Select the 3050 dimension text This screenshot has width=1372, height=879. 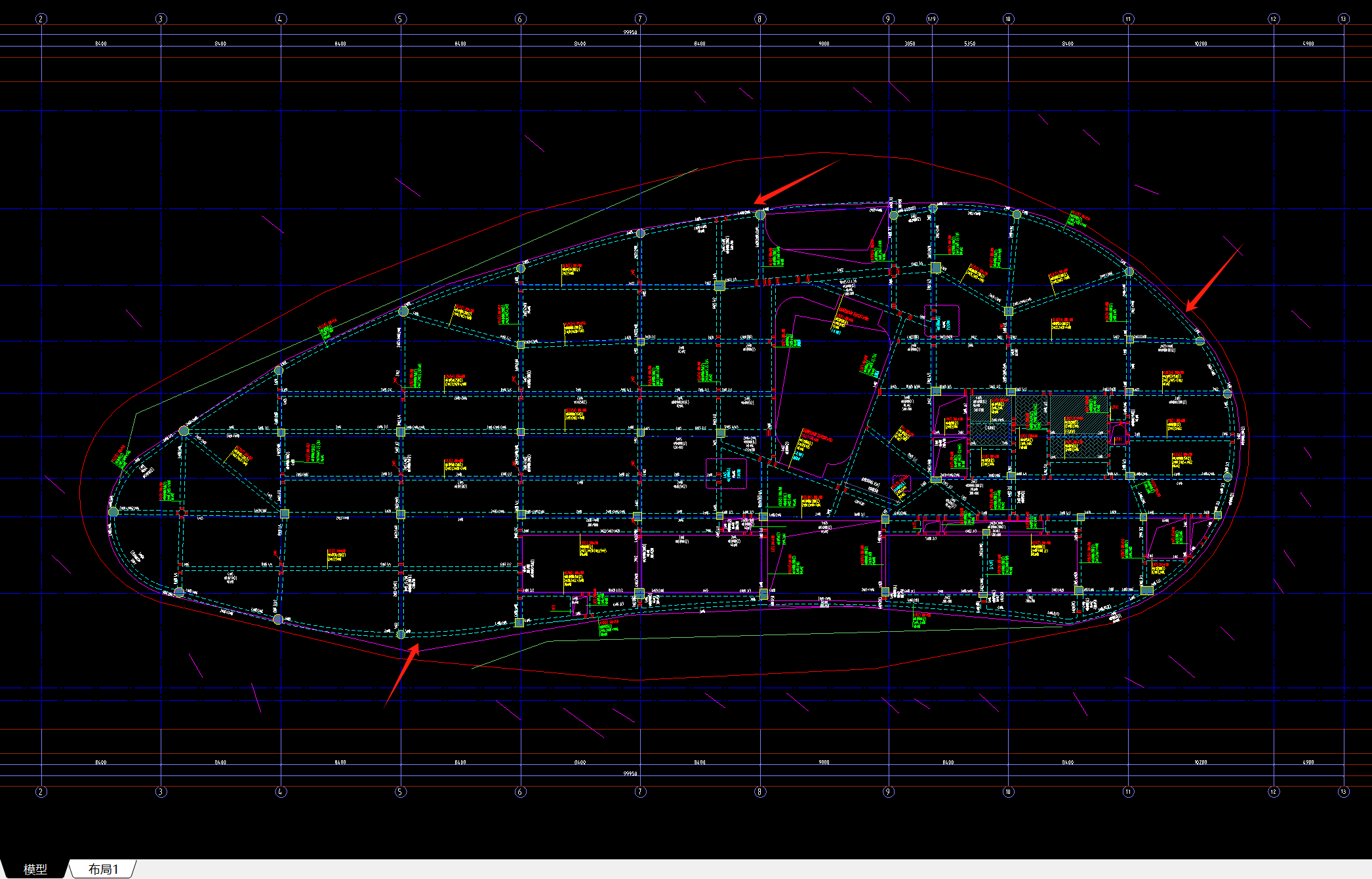click(910, 44)
